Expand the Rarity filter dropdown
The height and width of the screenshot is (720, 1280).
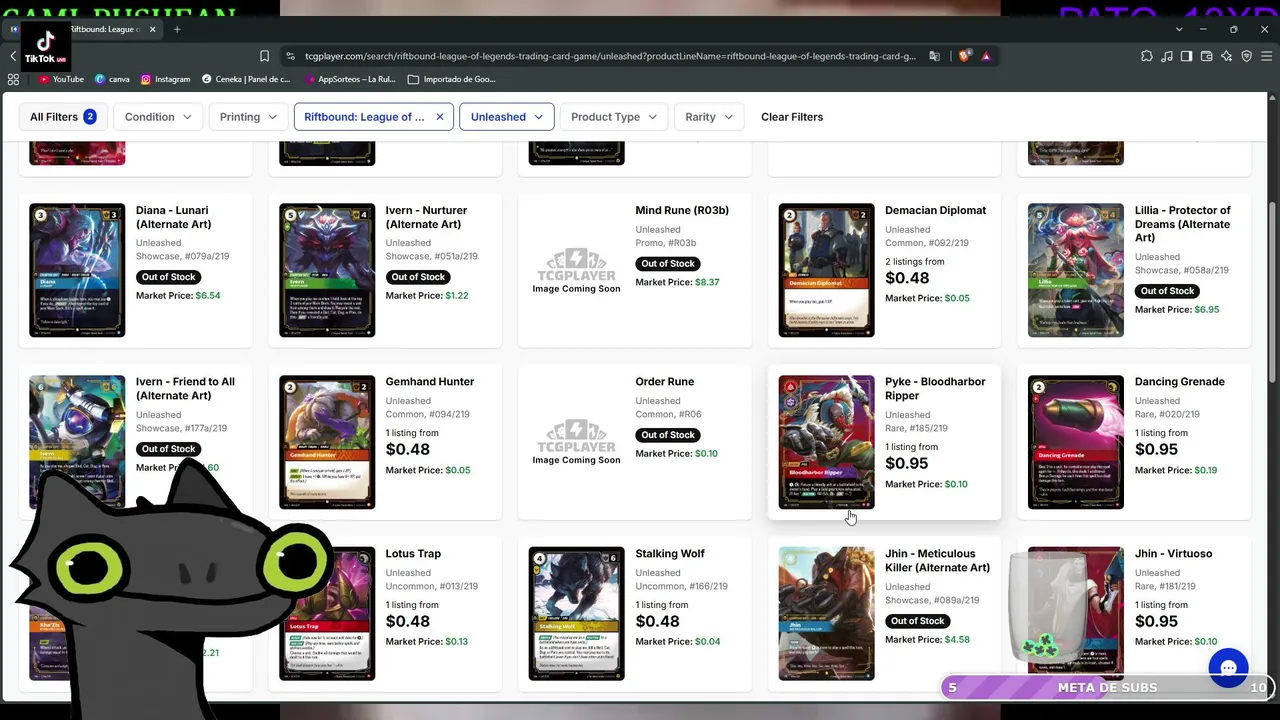[709, 117]
